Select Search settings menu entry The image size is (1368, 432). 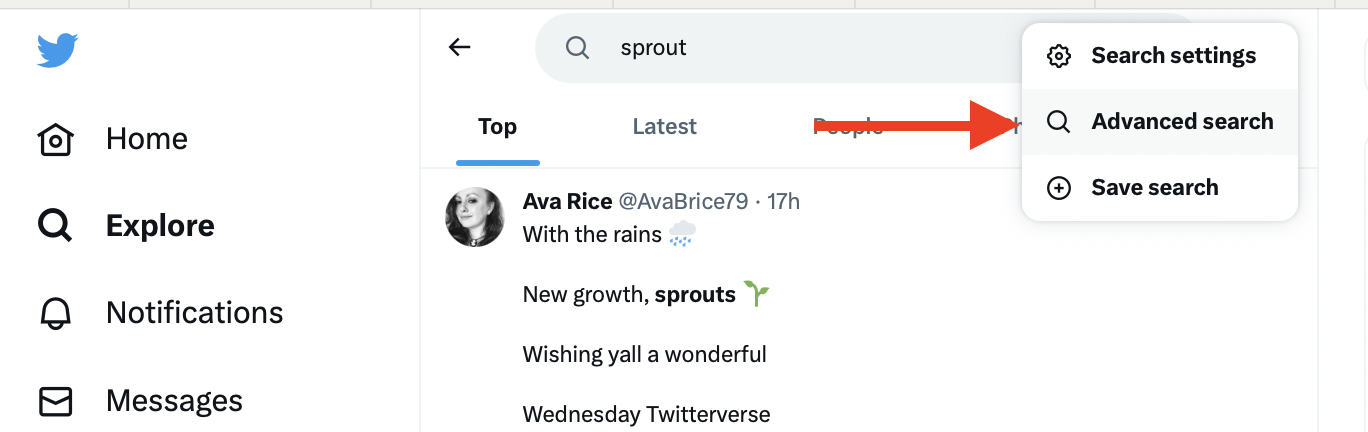pyautogui.click(x=1173, y=56)
